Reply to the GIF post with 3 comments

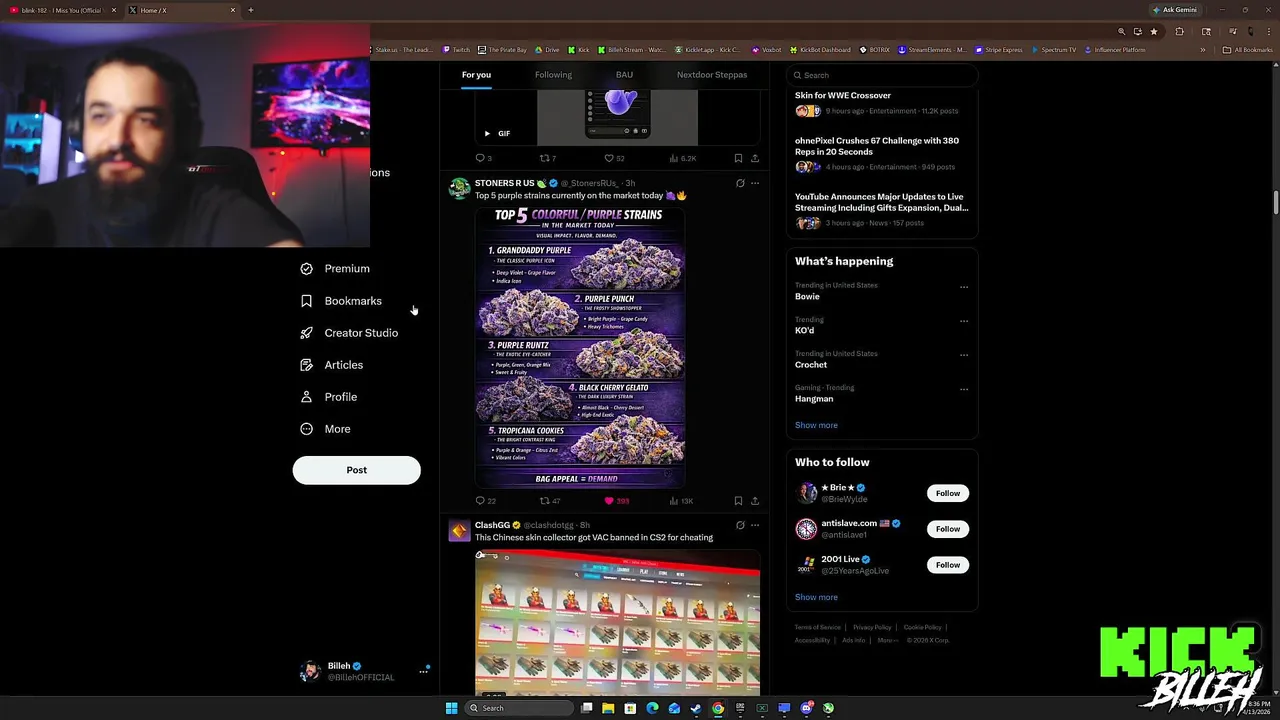[483, 158]
